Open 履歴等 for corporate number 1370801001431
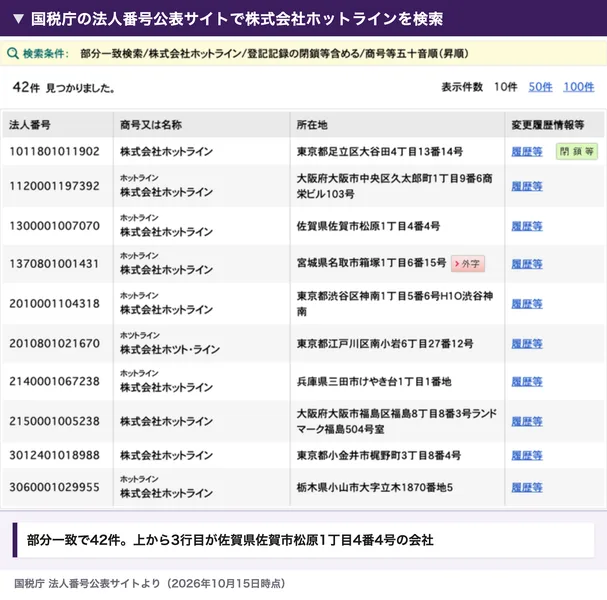This screenshot has height=600, width=607. pyautogui.click(x=527, y=264)
